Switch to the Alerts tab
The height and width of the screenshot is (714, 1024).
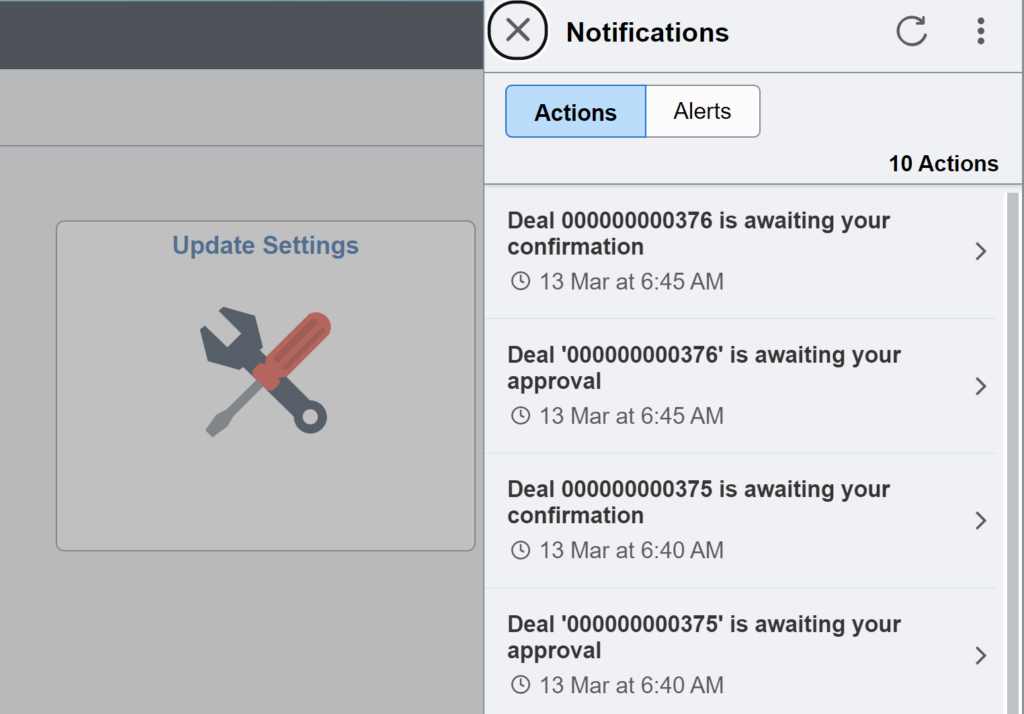[702, 111]
